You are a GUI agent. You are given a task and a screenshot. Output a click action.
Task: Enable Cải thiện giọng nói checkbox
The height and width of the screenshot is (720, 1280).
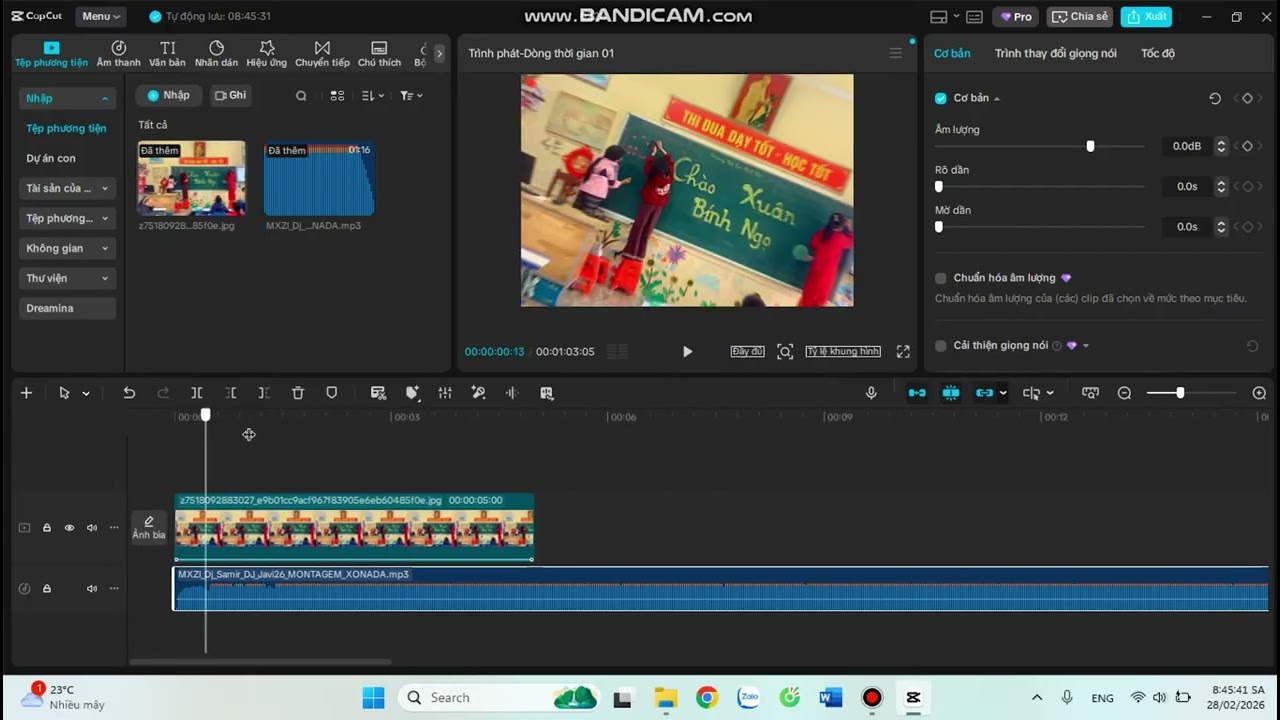click(x=940, y=346)
